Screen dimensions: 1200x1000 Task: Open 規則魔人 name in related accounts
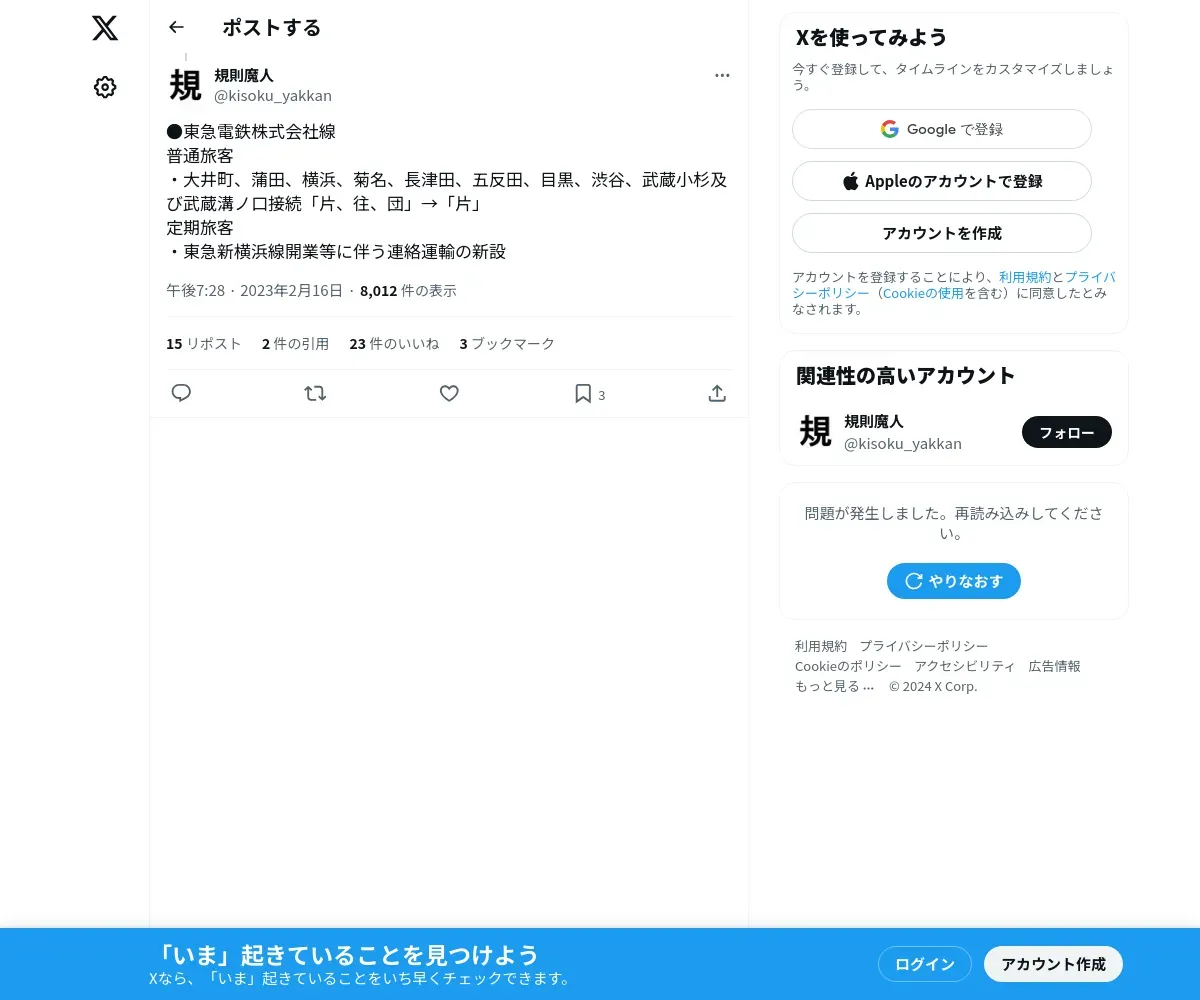click(x=874, y=421)
